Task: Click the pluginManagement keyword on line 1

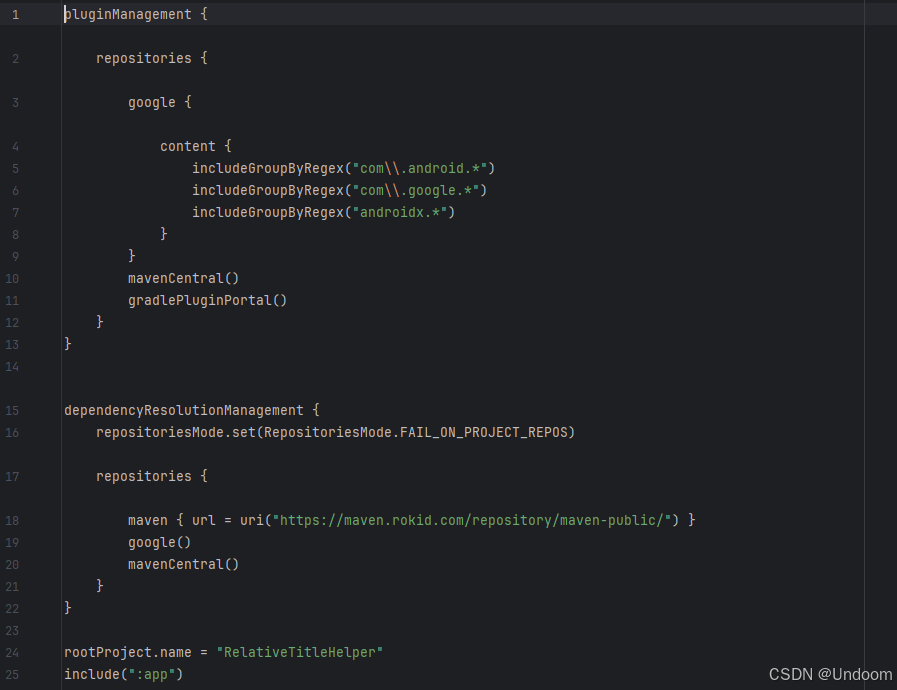Action: tap(128, 14)
